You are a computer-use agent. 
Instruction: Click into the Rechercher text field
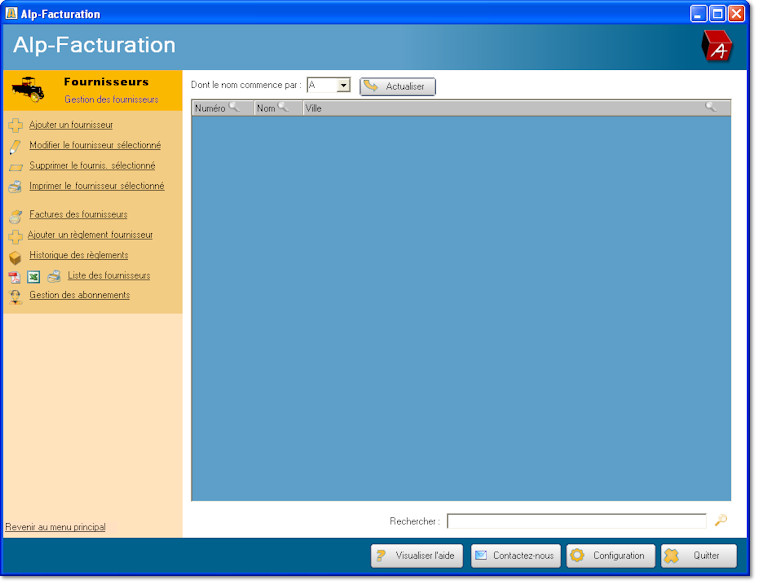coord(576,521)
